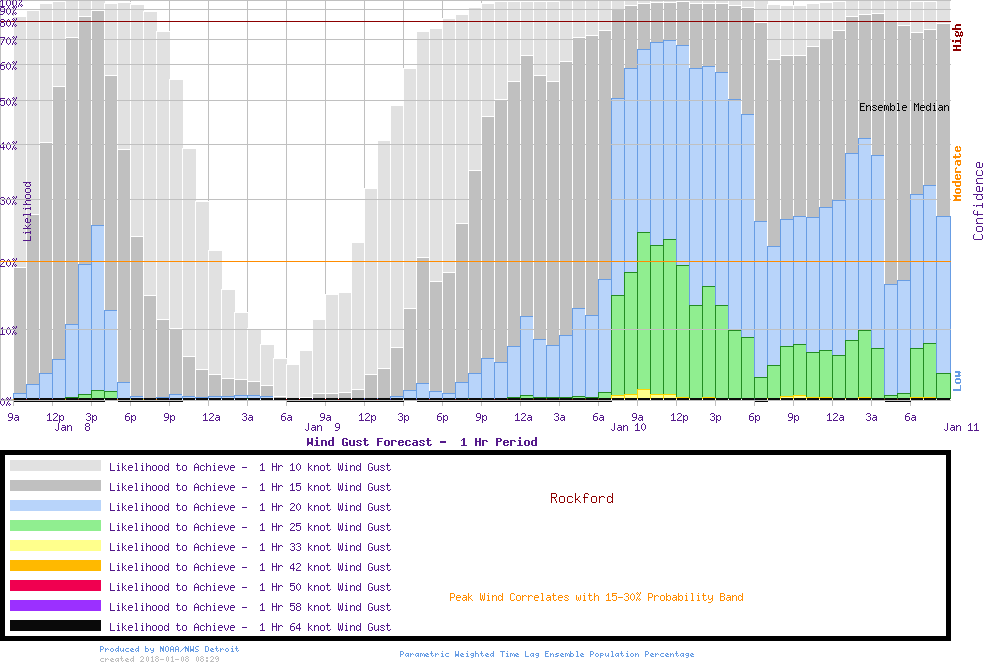Click the dark gray 15 knot legend swatch

click(x=55, y=486)
